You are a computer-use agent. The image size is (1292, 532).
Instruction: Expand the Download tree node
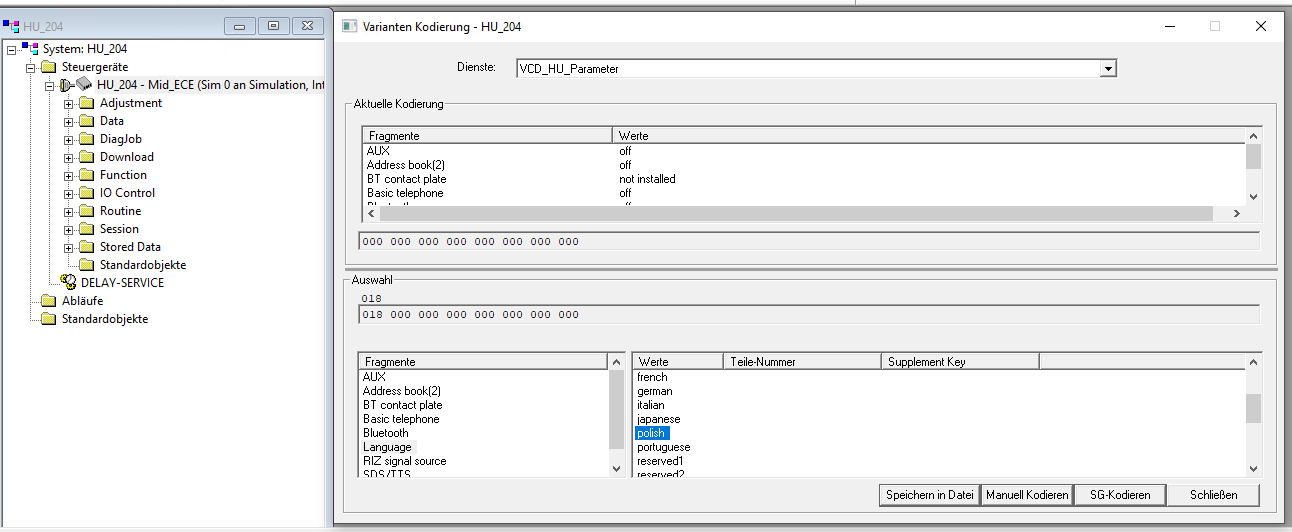68,157
